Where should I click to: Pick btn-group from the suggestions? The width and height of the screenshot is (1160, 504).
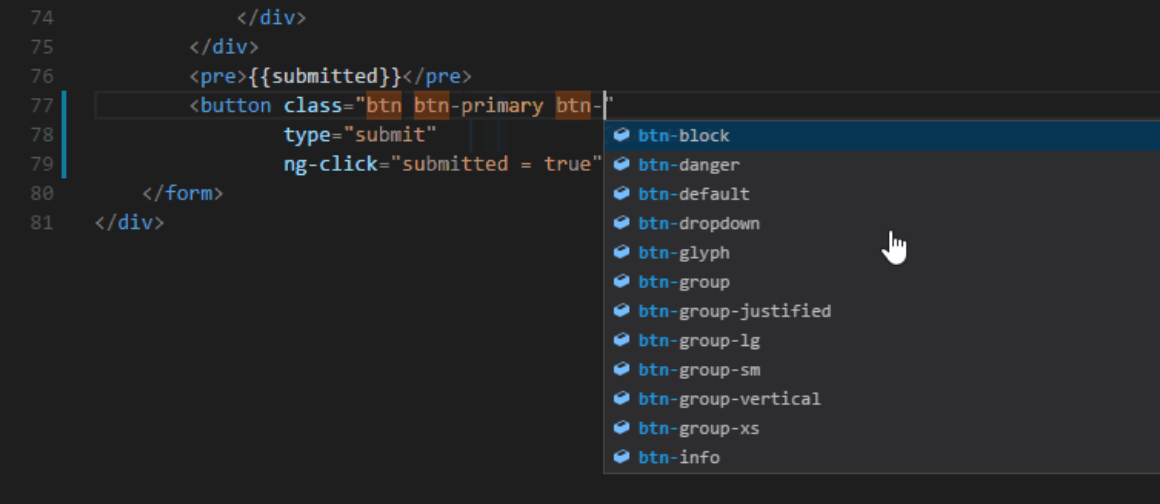(x=684, y=282)
